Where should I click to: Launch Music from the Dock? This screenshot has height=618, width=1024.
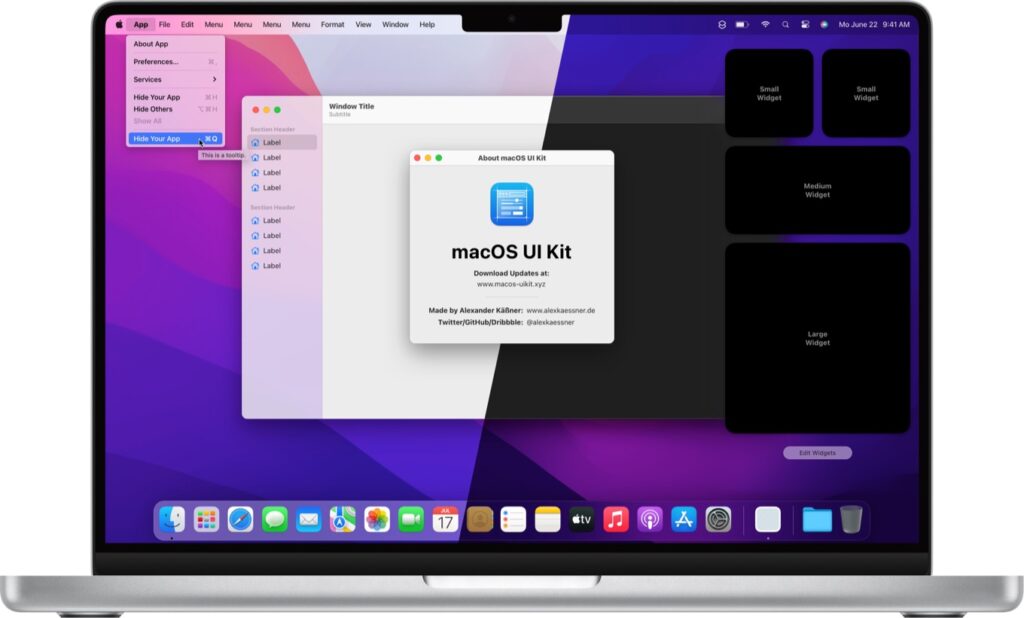(614, 519)
